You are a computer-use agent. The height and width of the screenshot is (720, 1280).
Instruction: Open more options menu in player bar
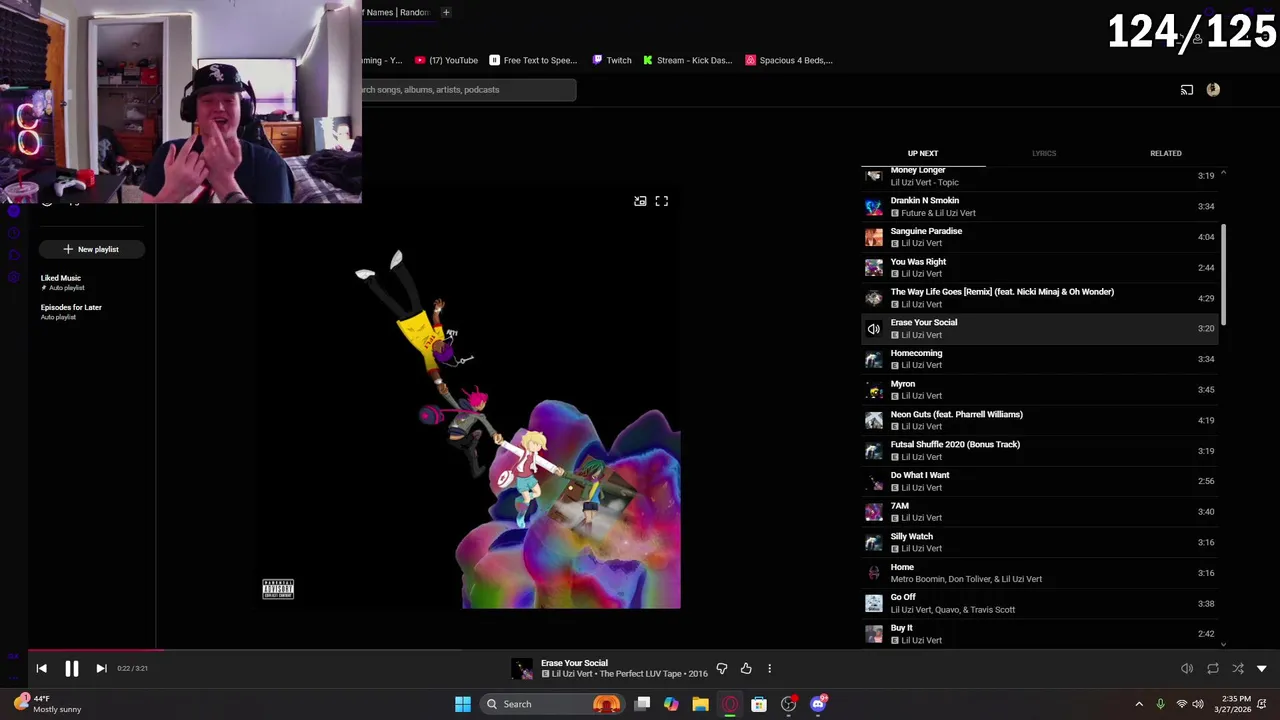pyautogui.click(x=769, y=668)
